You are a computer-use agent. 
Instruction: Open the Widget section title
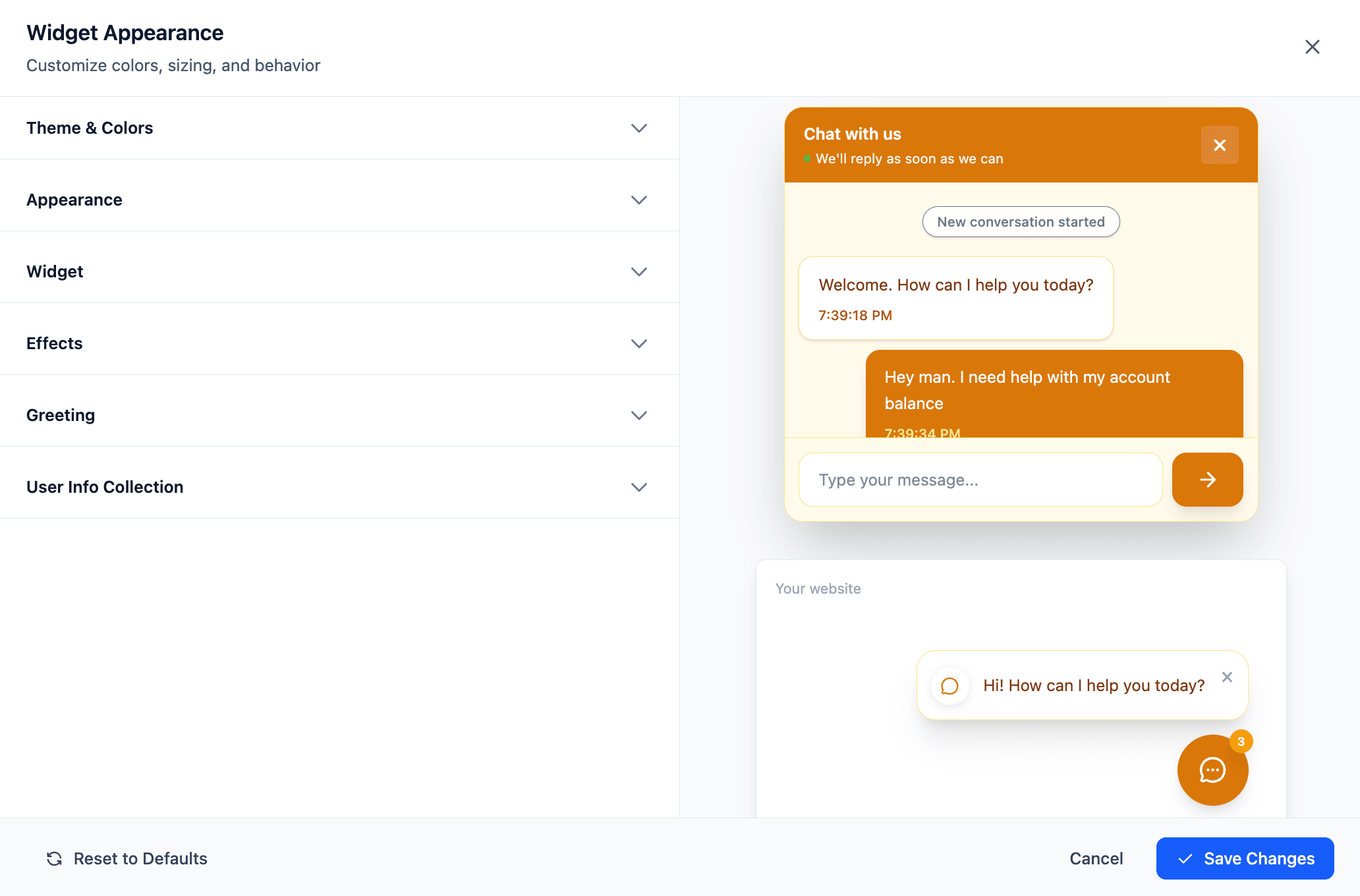point(55,271)
